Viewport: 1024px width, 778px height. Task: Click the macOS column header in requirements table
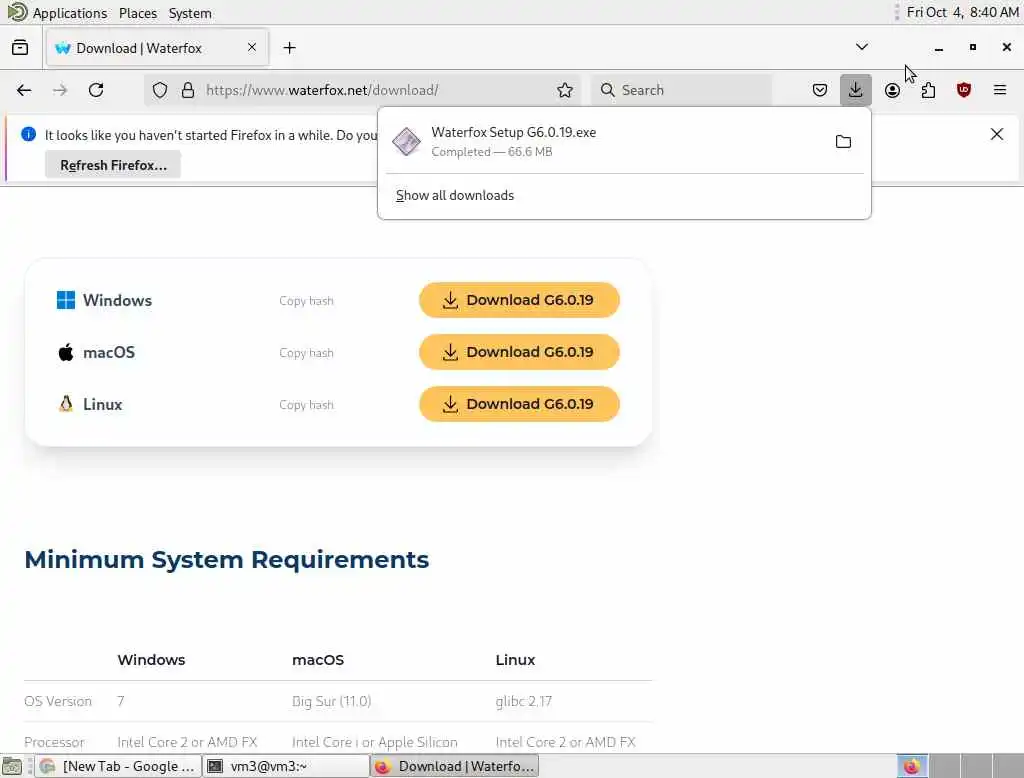coord(318,660)
